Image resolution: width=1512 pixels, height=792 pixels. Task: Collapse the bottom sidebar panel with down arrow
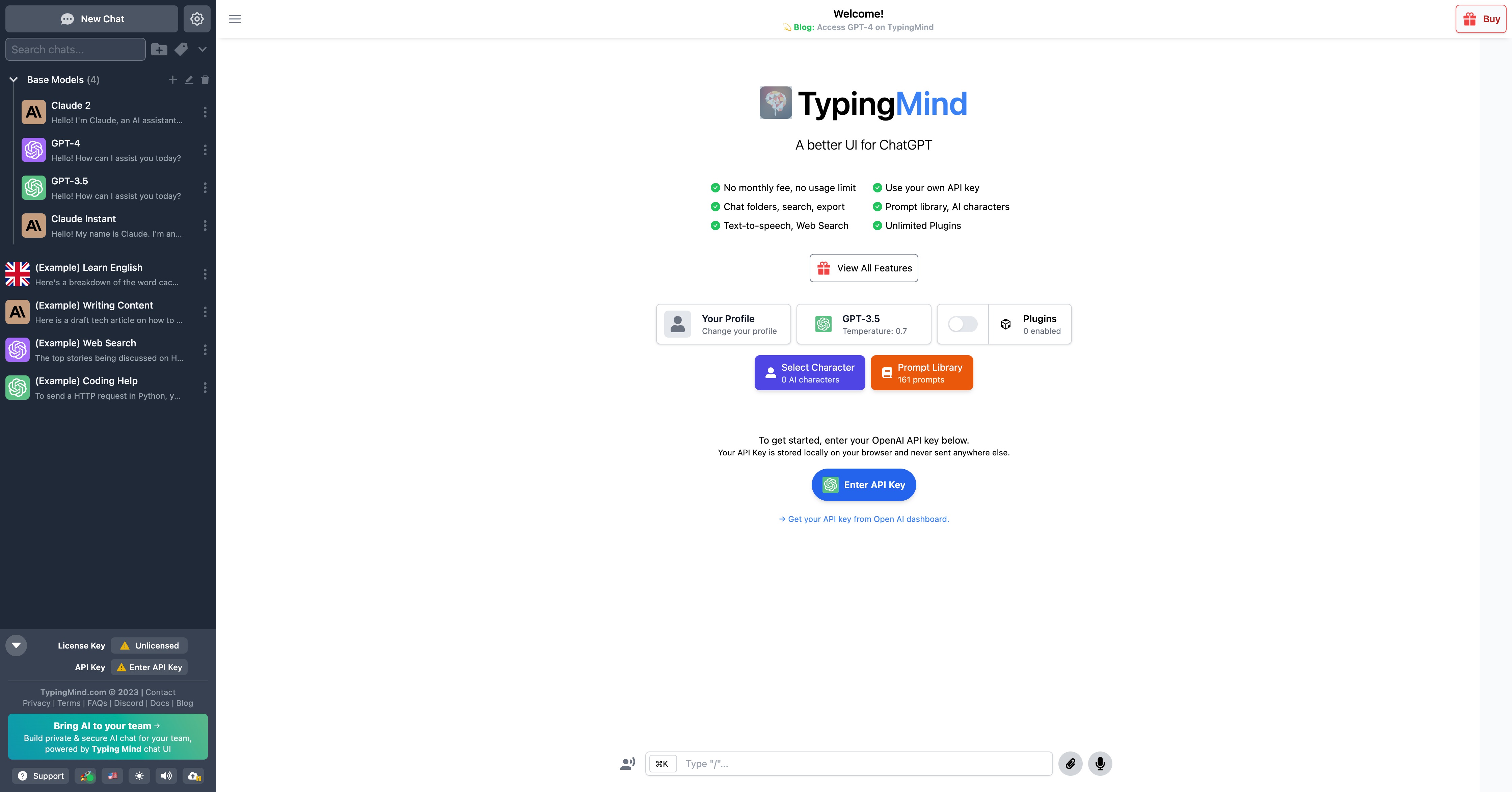(17, 645)
